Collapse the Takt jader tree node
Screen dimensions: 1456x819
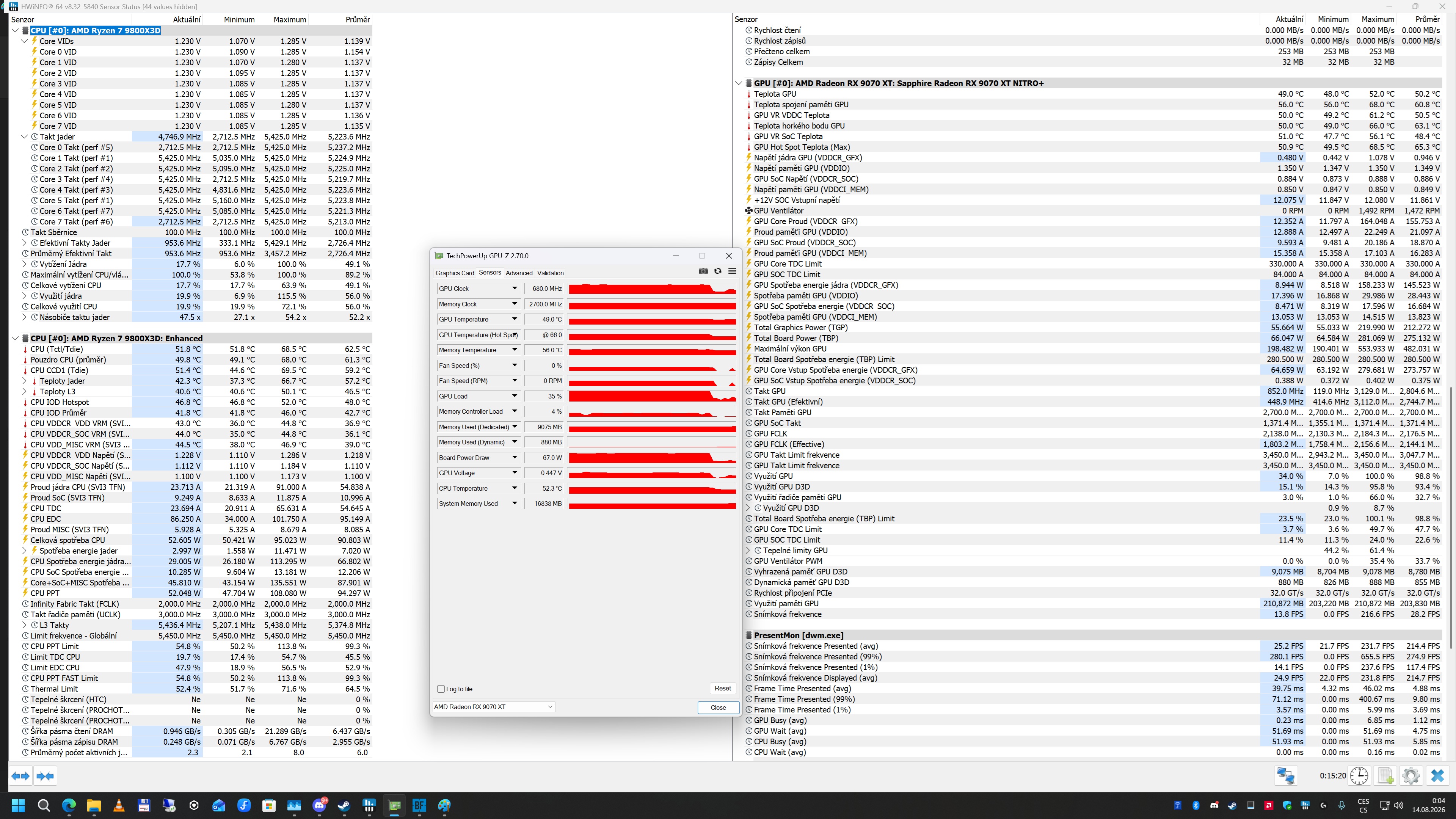point(24,137)
